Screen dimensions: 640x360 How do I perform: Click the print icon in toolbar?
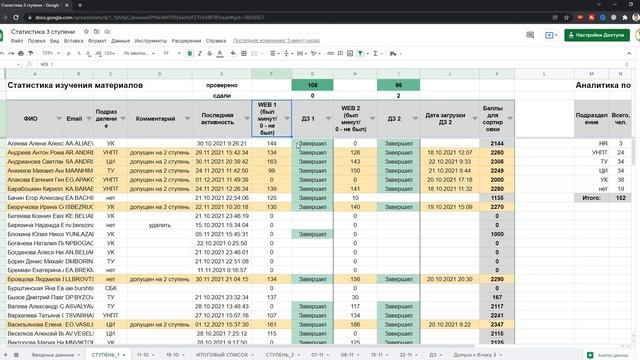tap(21, 53)
